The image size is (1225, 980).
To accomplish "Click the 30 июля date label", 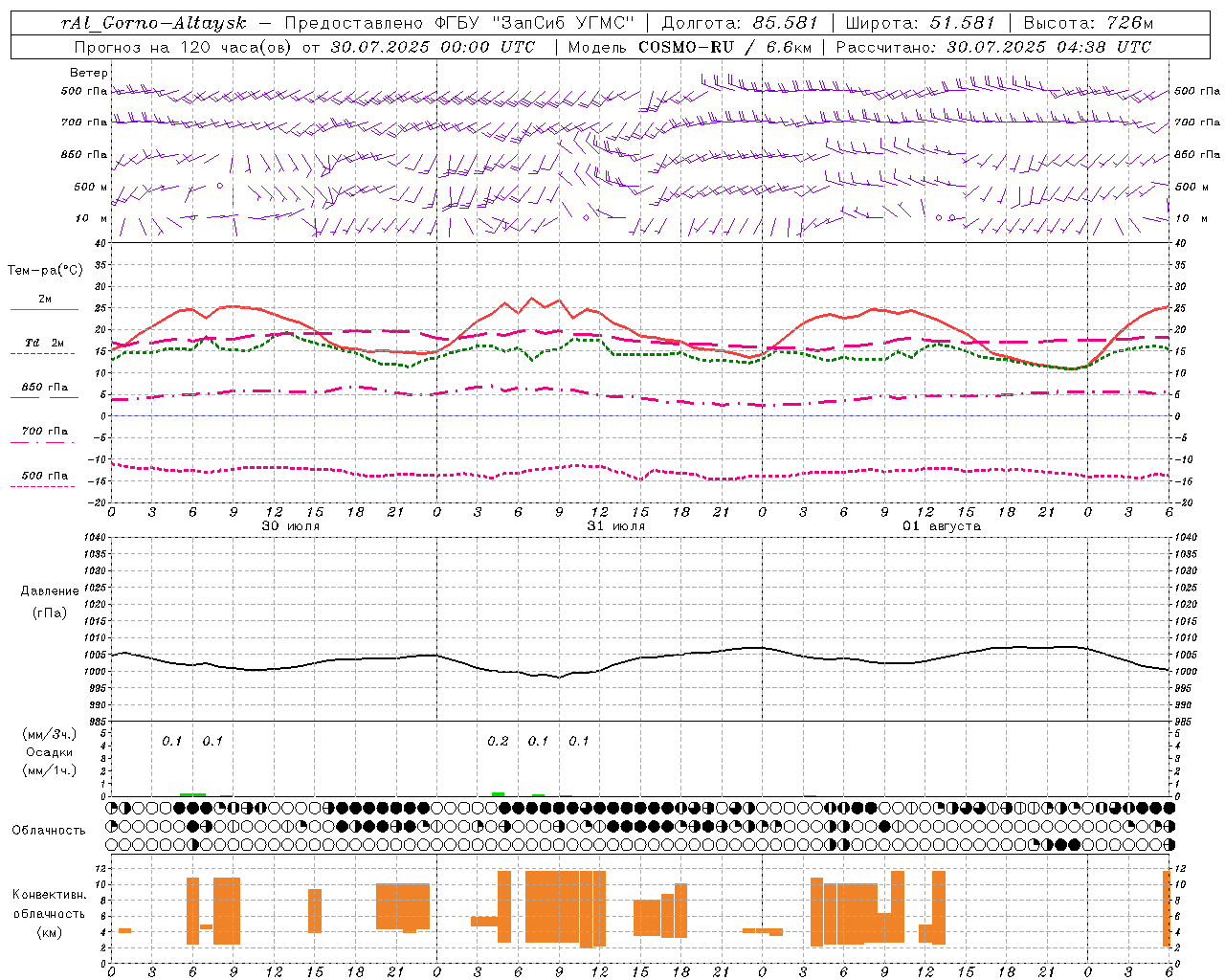I will pyautogui.click(x=291, y=526).
